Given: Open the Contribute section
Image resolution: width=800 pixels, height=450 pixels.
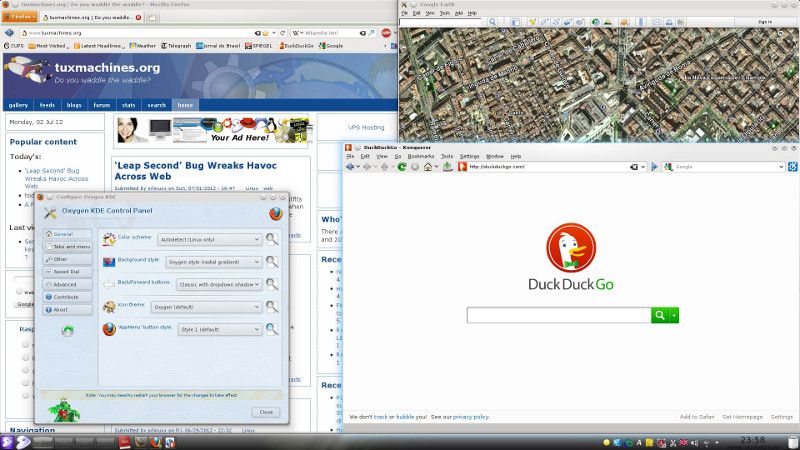Looking at the screenshot, I should pos(67,297).
